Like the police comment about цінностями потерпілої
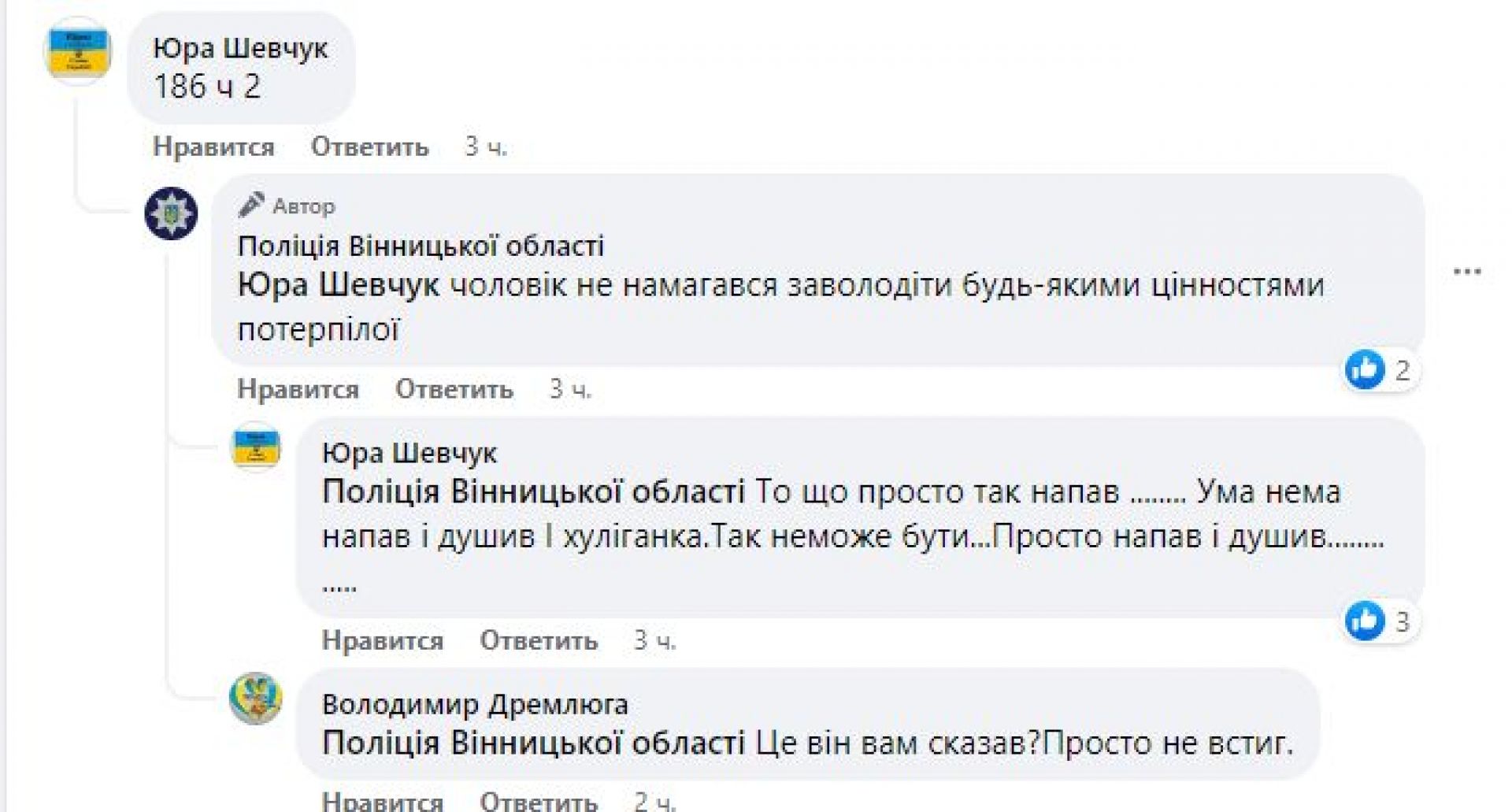Viewport: 1512px width, 812px height. pyautogui.click(x=298, y=389)
